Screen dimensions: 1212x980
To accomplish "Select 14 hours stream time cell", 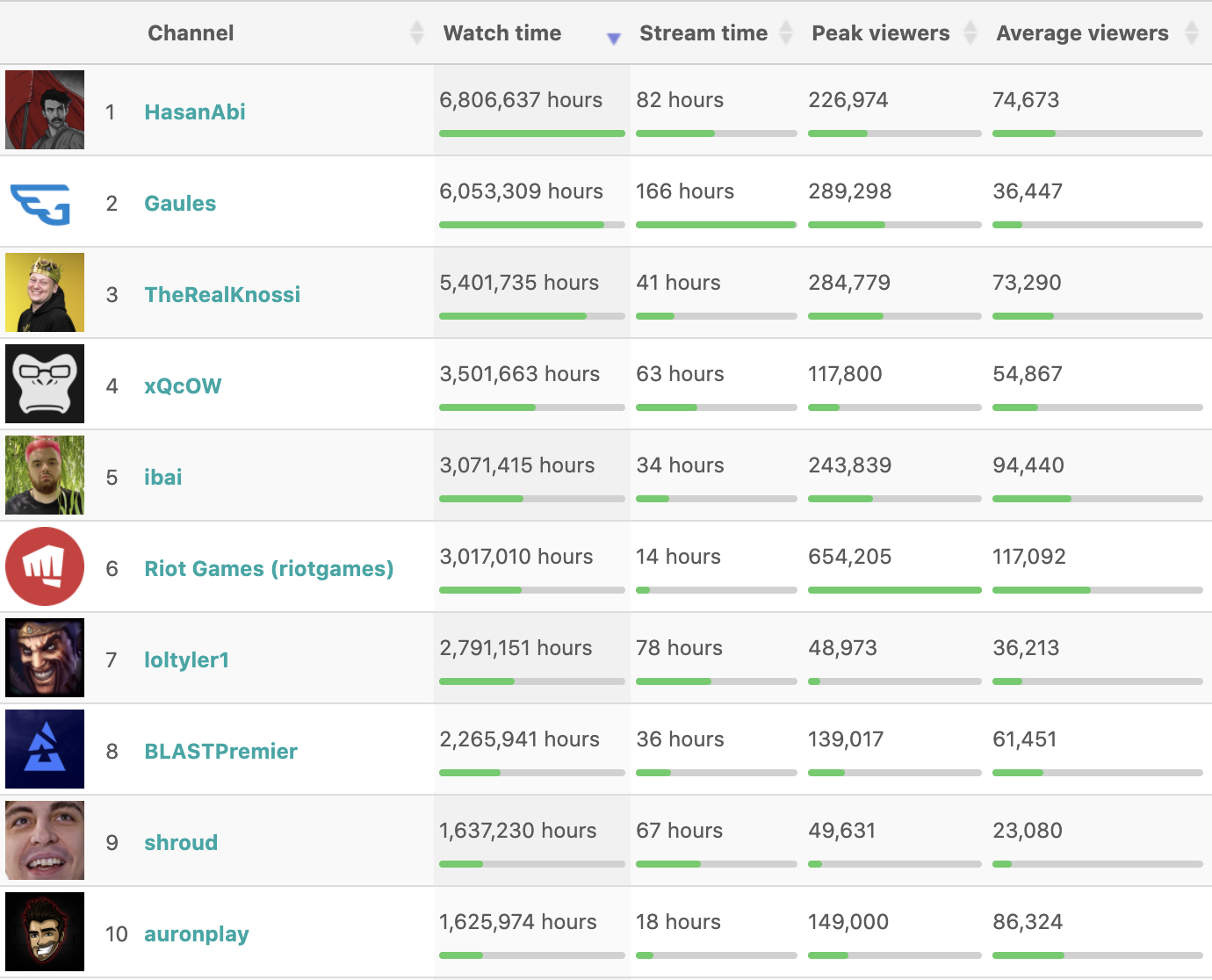I will 678,557.
